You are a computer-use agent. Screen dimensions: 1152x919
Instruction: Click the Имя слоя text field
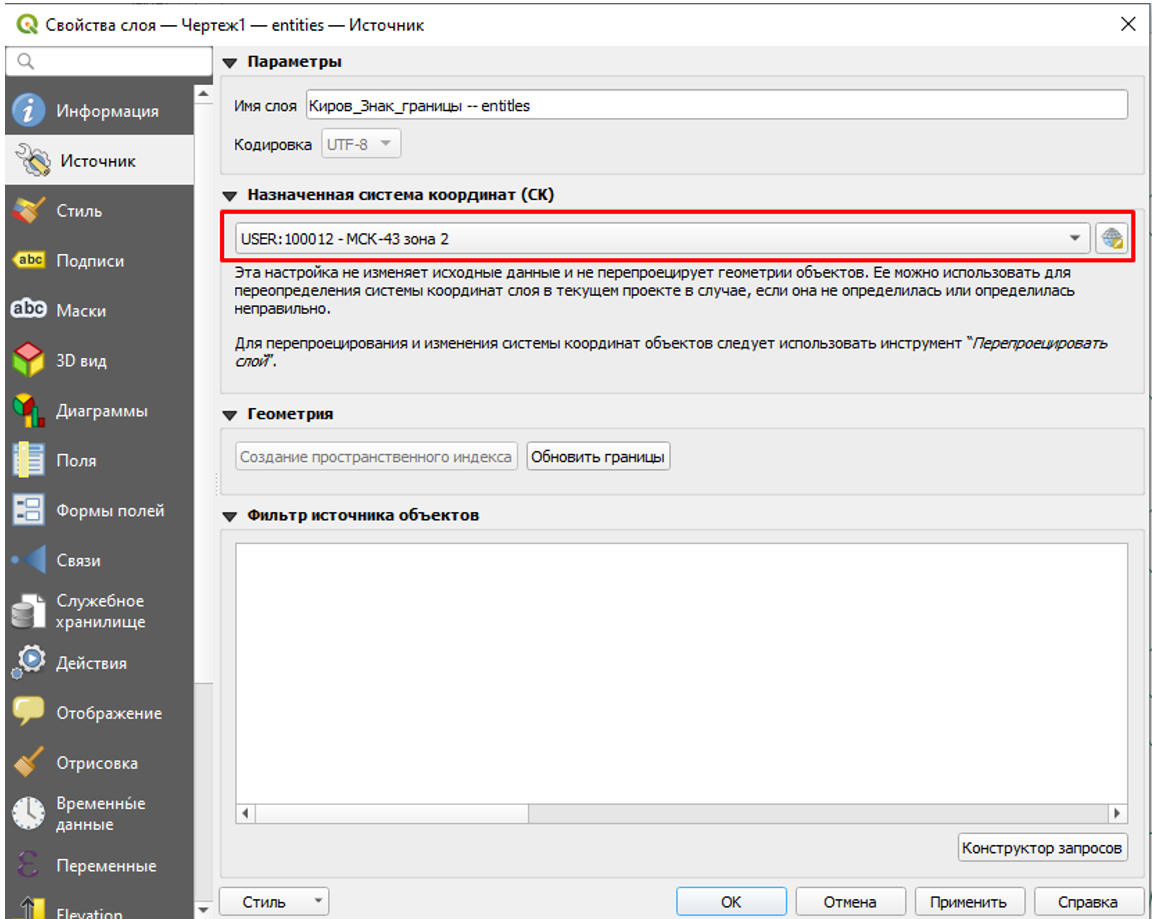coord(715,105)
